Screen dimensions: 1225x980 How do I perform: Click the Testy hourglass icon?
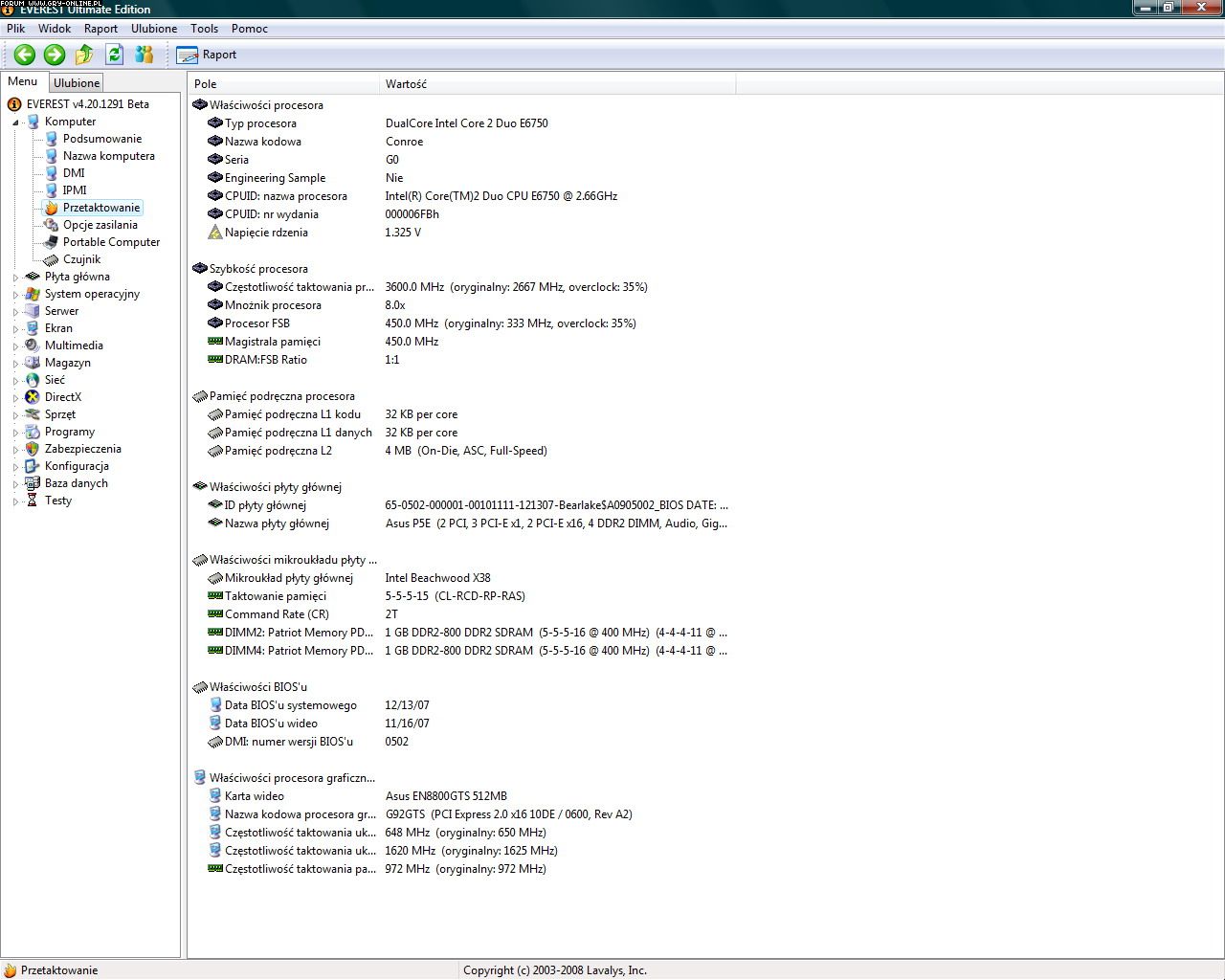[33, 501]
